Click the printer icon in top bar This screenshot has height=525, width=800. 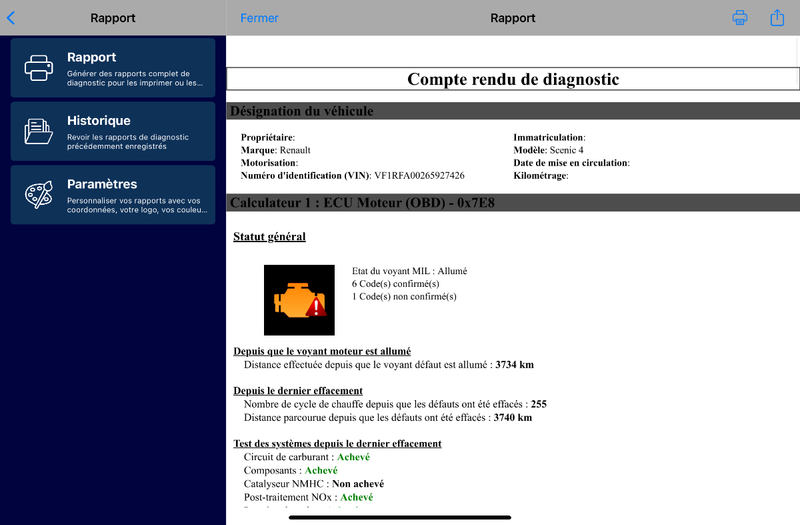(x=740, y=18)
